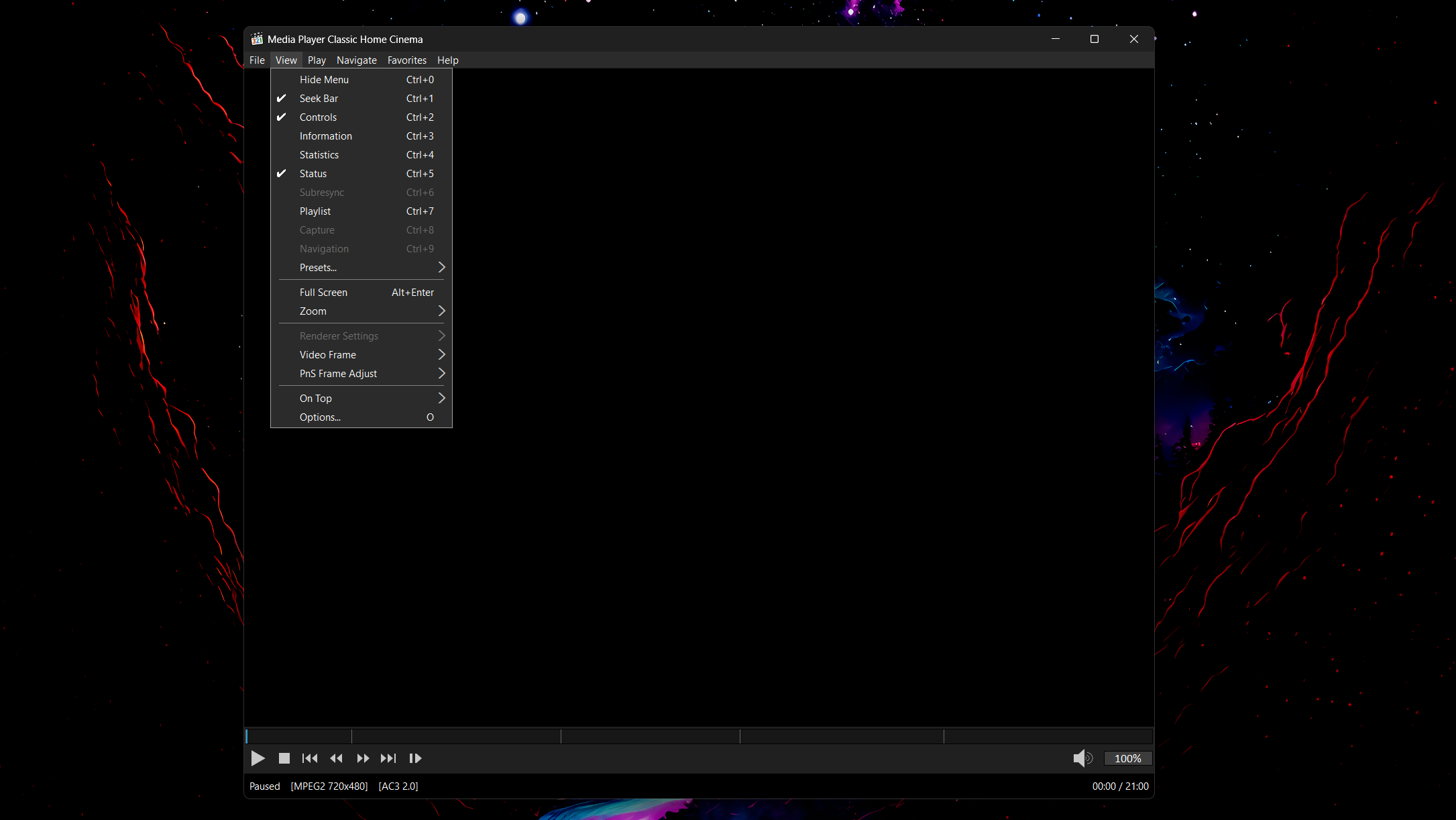Image resolution: width=1456 pixels, height=820 pixels.
Task: Open the Favorites menu
Action: tap(407, 60)
